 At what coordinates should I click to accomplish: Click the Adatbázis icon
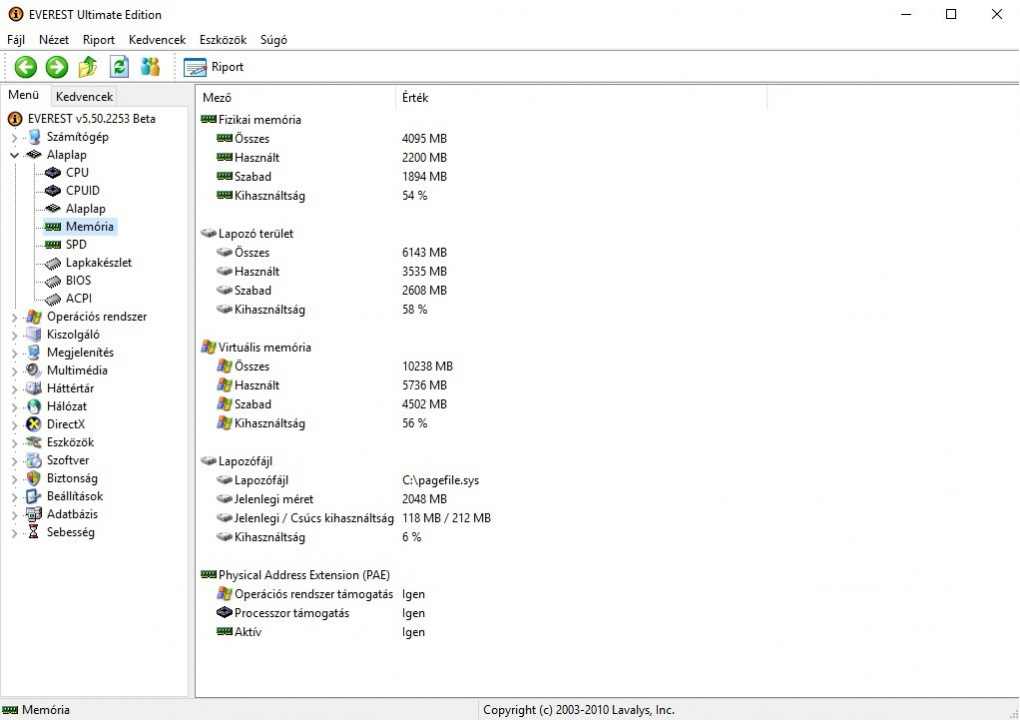tap(34, 514)
